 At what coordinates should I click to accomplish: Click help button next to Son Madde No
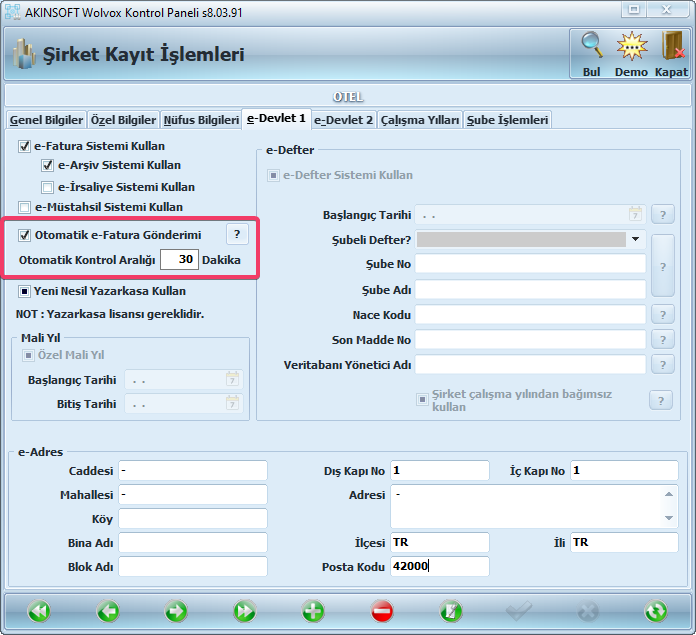pos(663,339)
